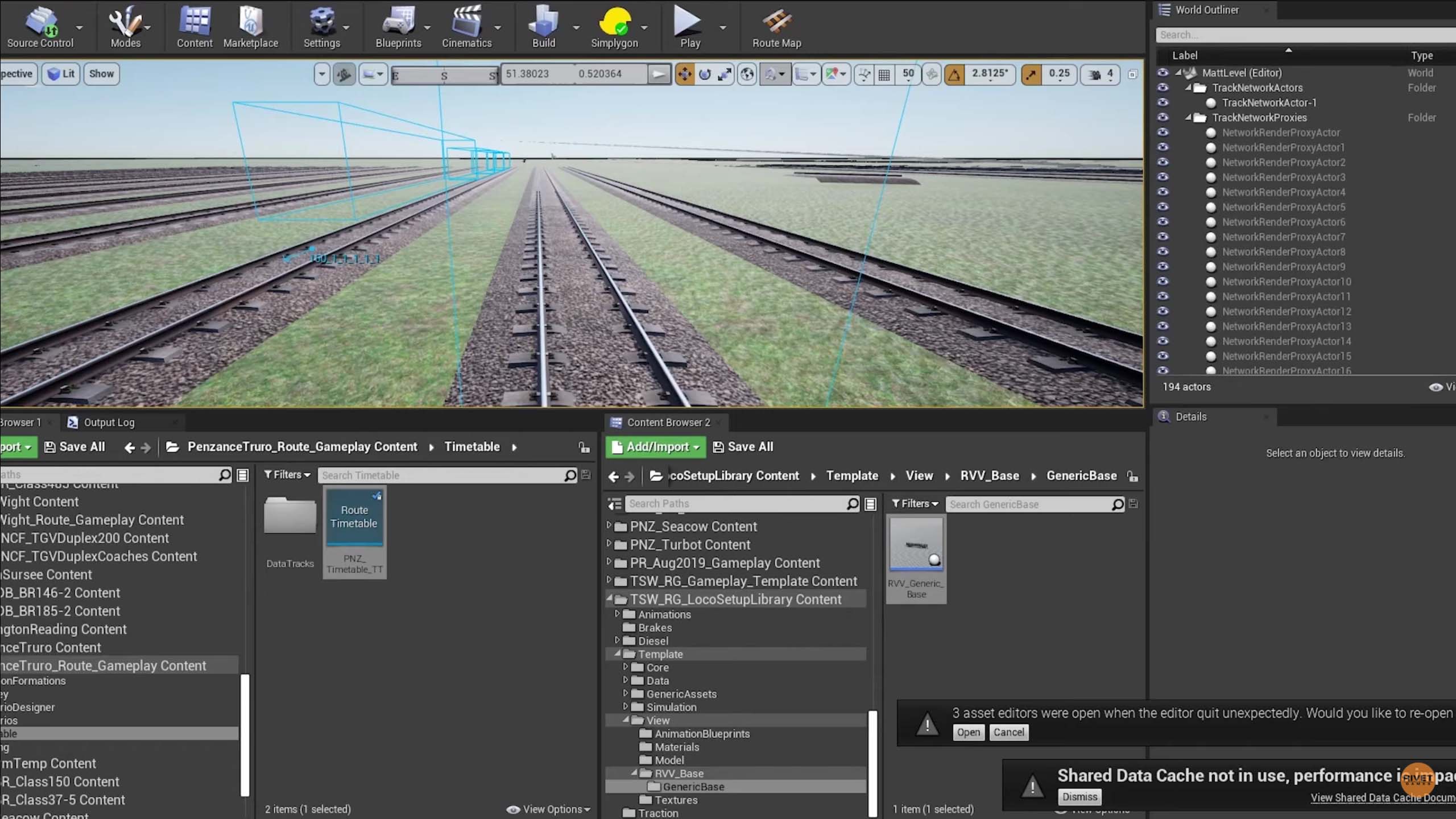This screenshot has height=819, width=1456.
Task: Collapse the TrackNetworkProxies folder
Action: pyautogui.click(x=1188, y=118)
